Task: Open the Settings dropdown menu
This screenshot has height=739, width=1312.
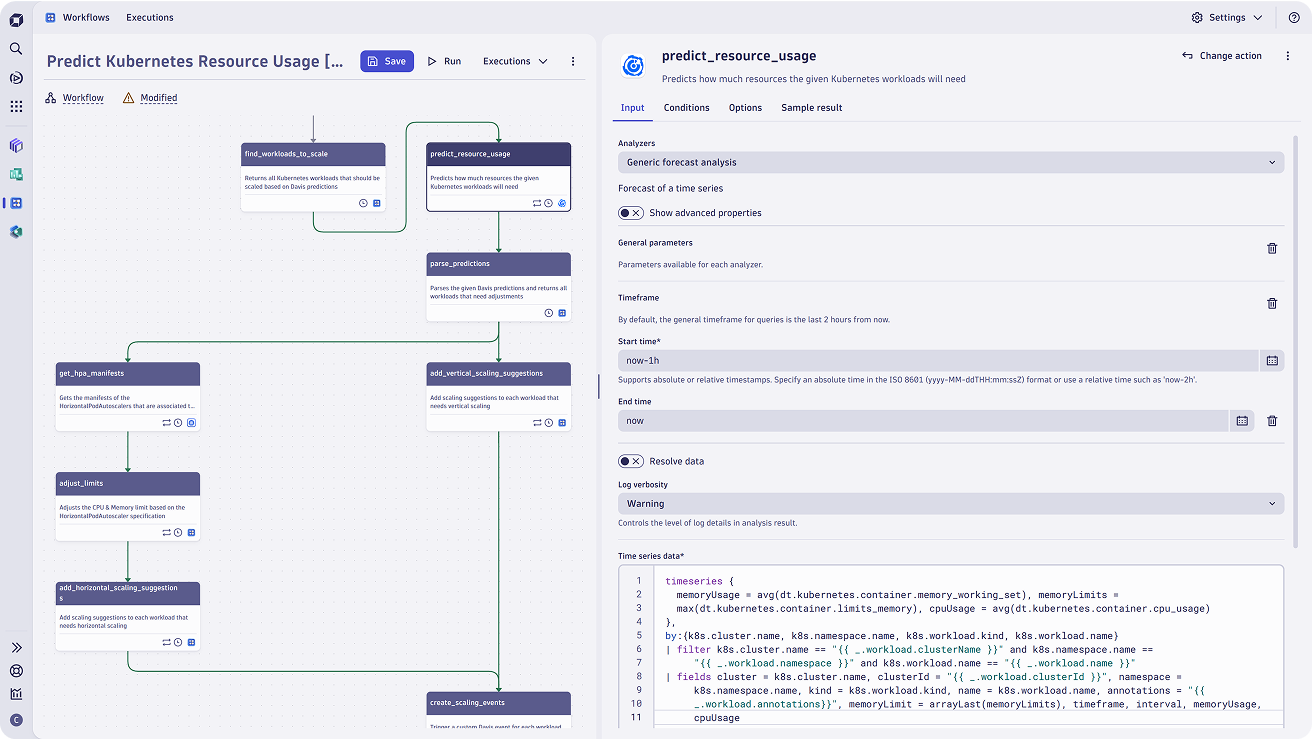Action: [x=1227, y=18]
